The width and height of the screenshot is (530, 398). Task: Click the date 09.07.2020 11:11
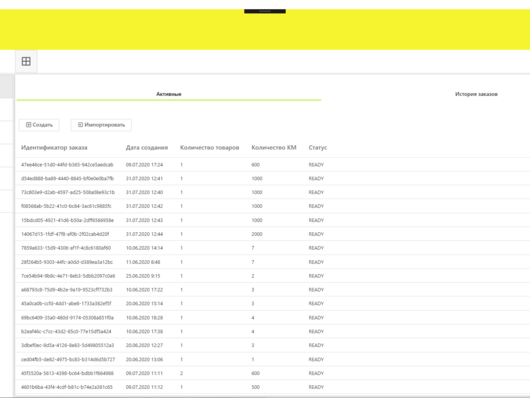[x=144, y=373]
